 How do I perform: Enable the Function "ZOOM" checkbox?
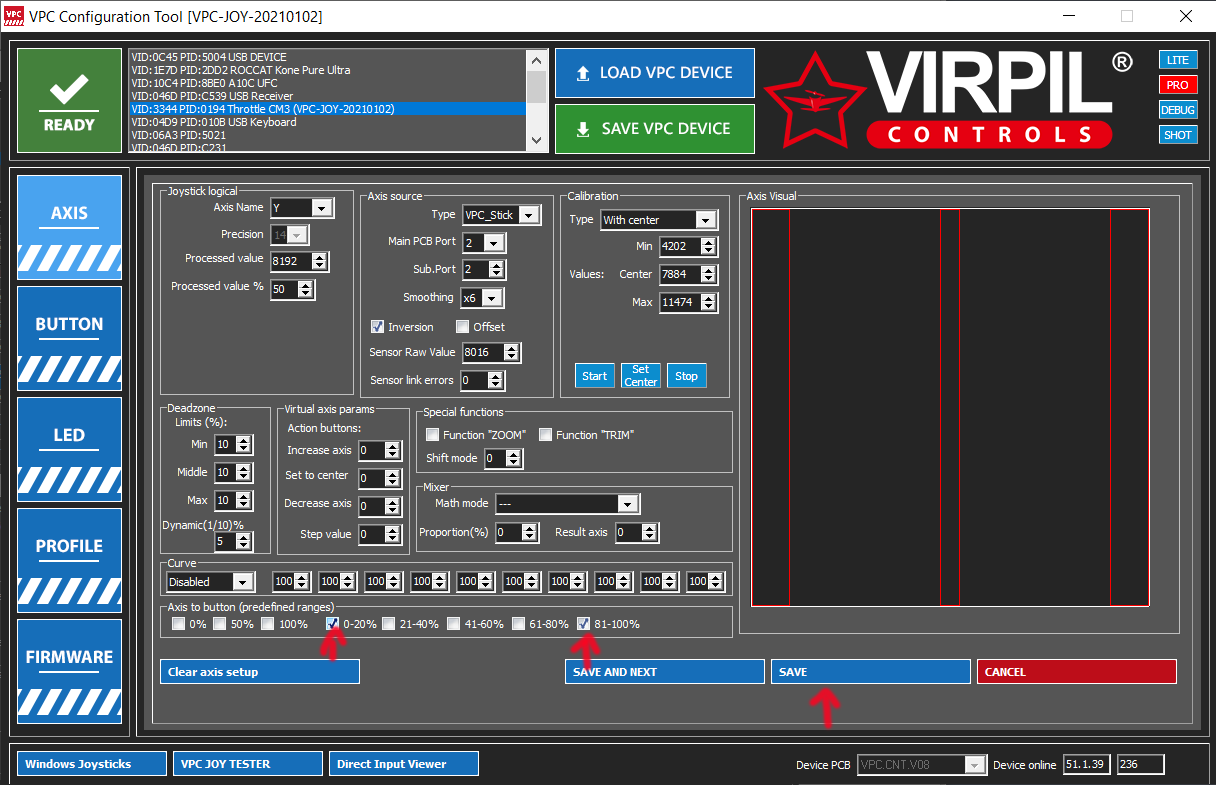click(432, 434)
